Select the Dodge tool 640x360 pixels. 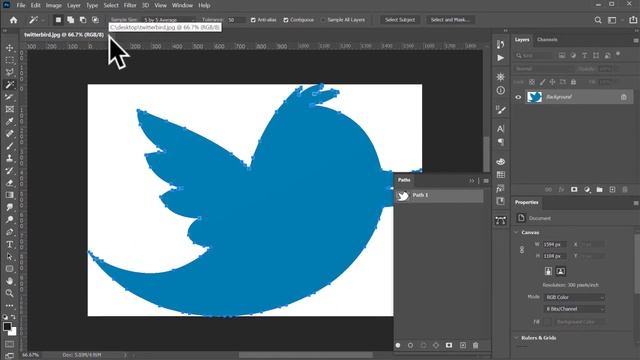tap(9, 219)
